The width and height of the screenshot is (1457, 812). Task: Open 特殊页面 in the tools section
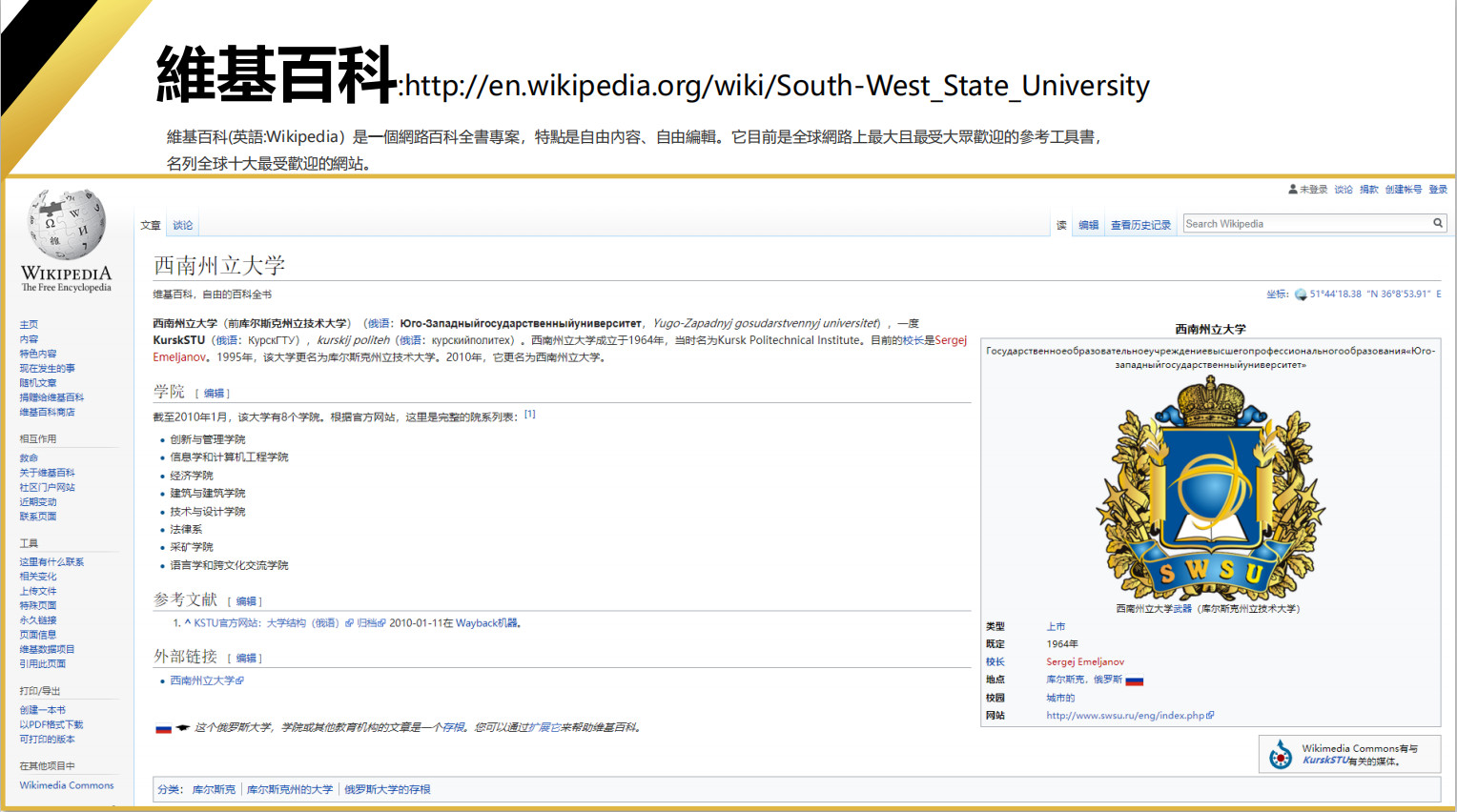click(x=38, y=606)
